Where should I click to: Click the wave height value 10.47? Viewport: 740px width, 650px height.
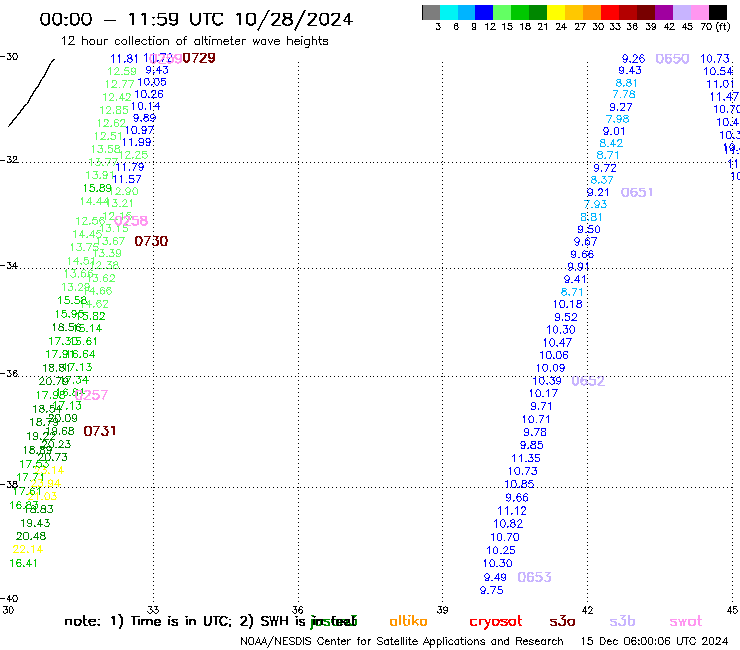tap(557, 343)
